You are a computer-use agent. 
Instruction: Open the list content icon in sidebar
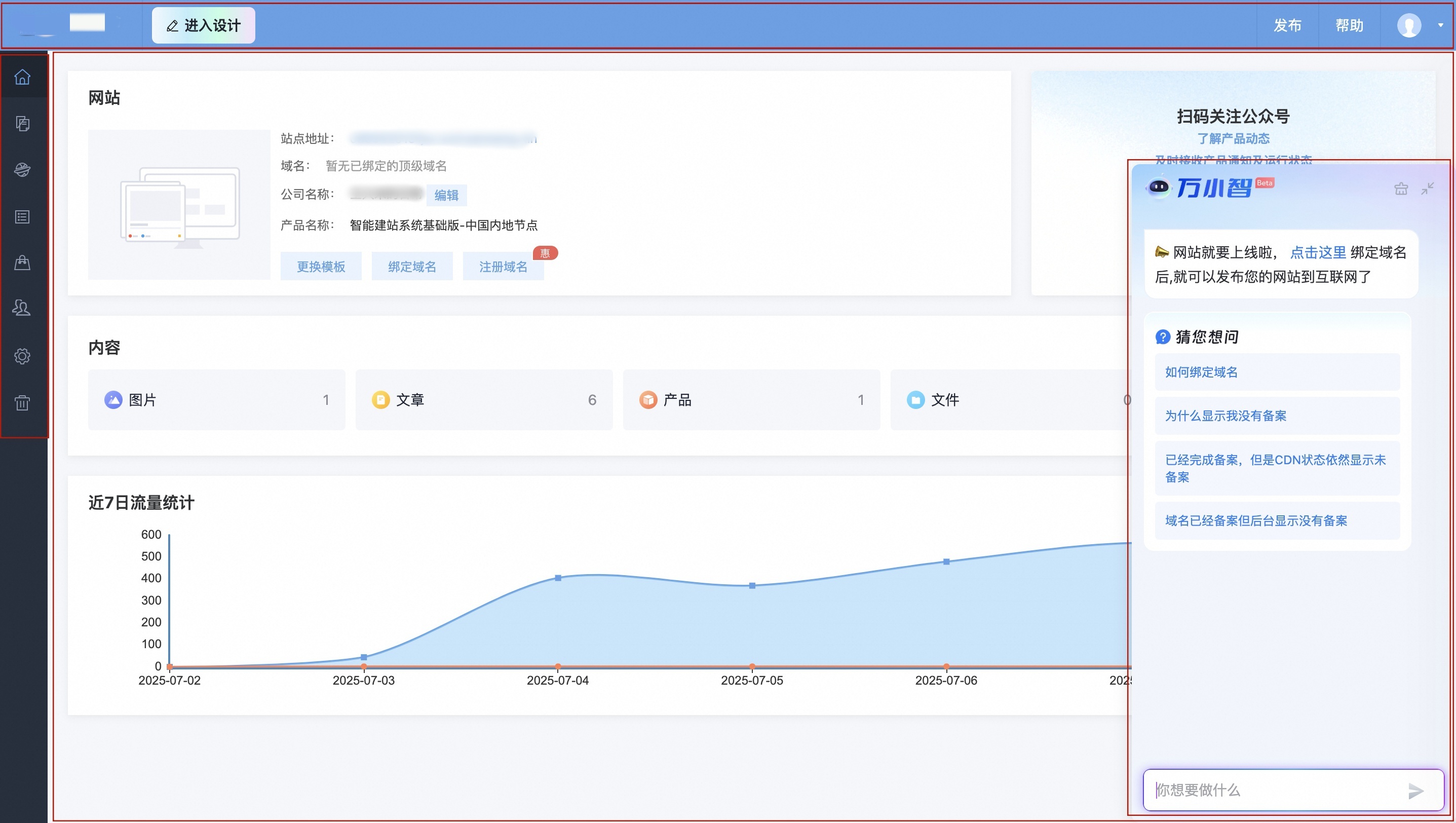click(22, 216)
